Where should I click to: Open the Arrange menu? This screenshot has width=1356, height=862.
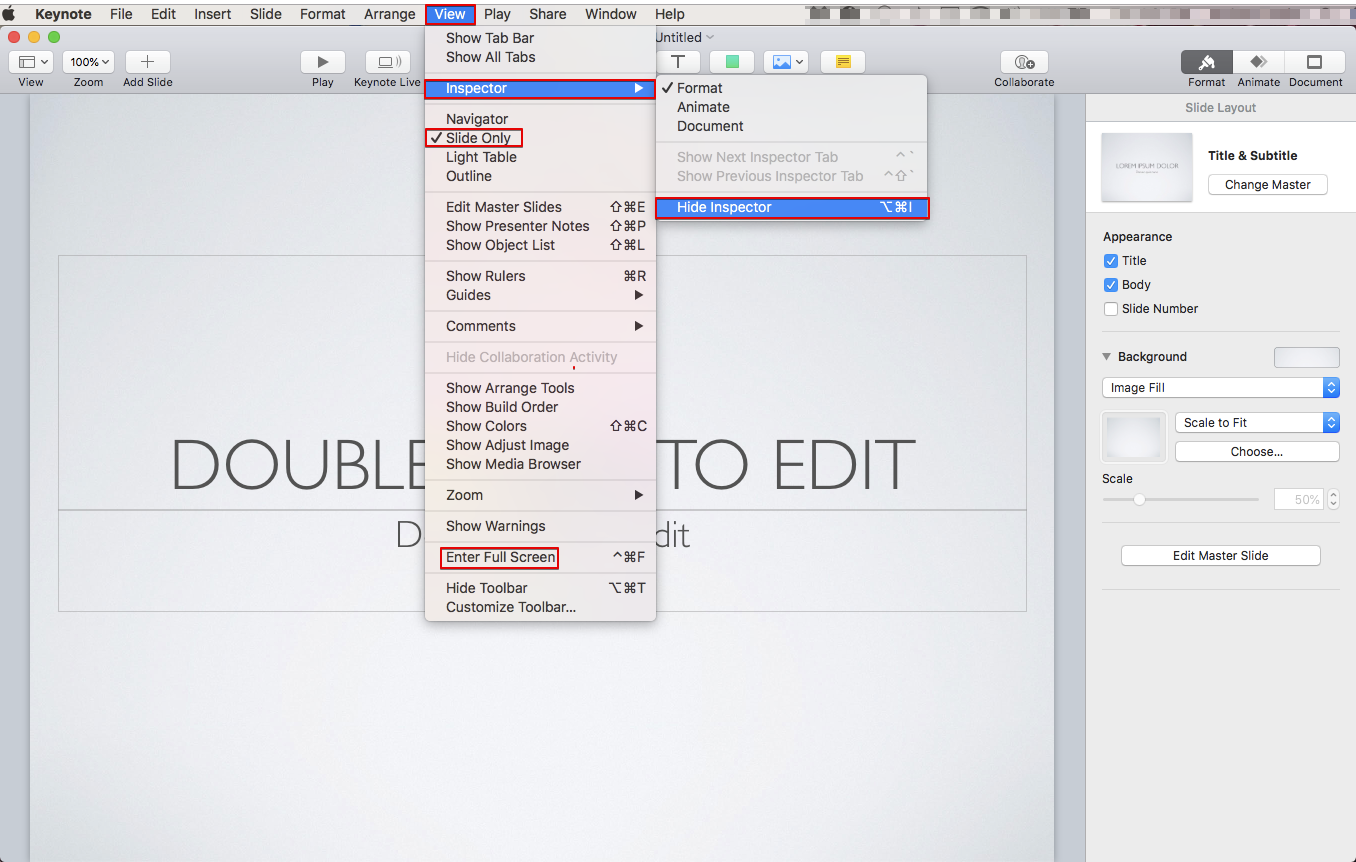click(x=389, y=14)
